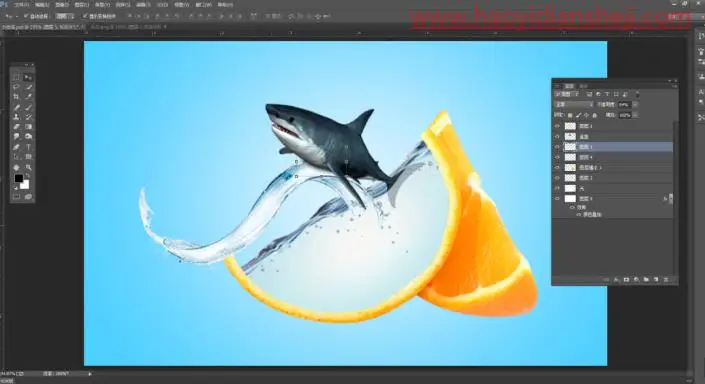
Task: Select the Spot Healing Brush tool
Action: coord(17,107)
